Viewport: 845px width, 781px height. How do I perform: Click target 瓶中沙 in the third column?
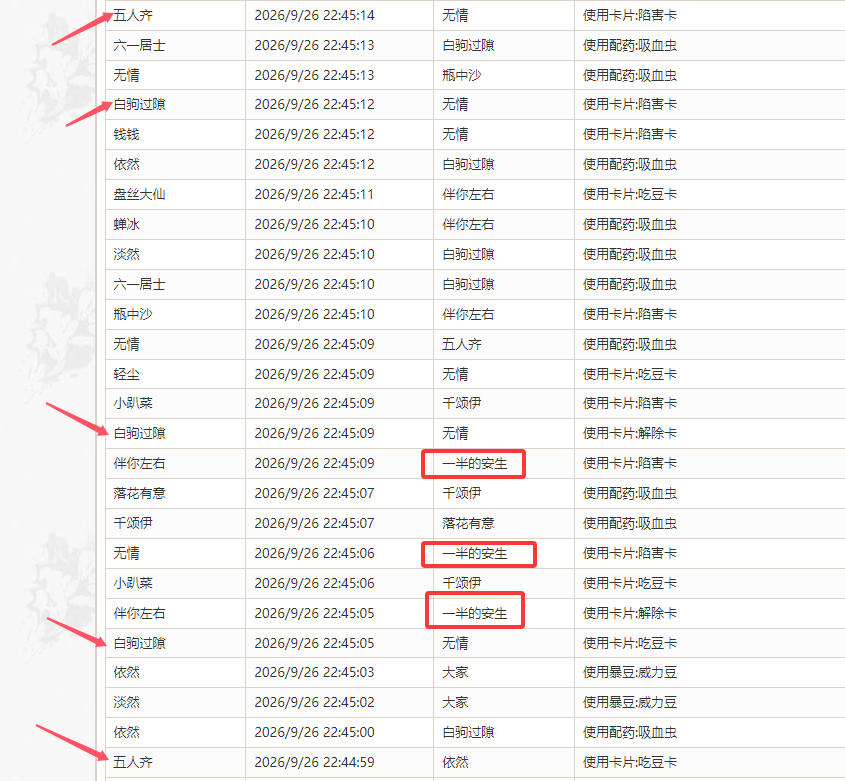pyautogui.click(x=462, y=75)
